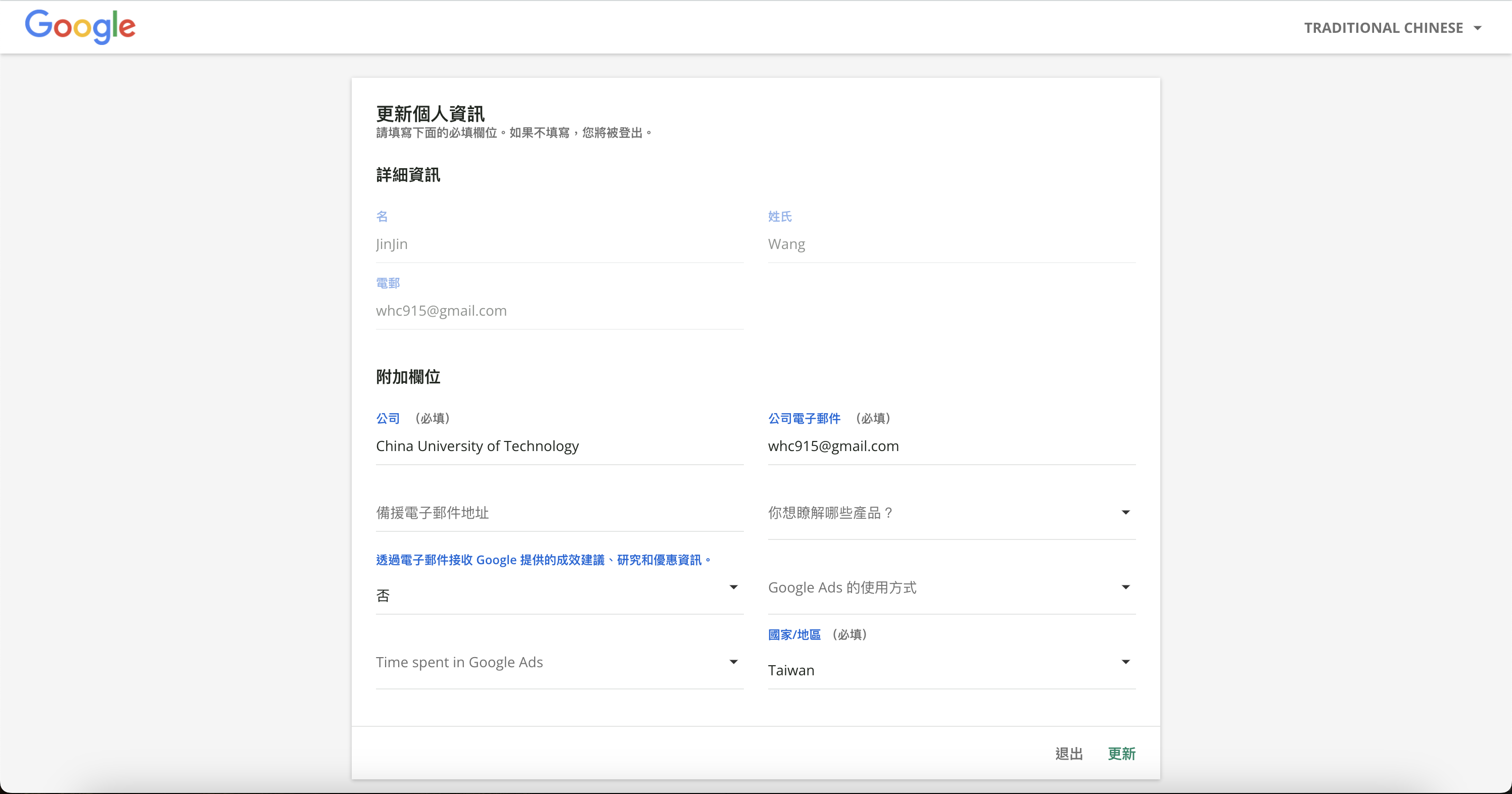Click the 退出 sign out button
Image resolution: width=1512 pixels, height=794 pixels.
click(x=1068, y=754)
